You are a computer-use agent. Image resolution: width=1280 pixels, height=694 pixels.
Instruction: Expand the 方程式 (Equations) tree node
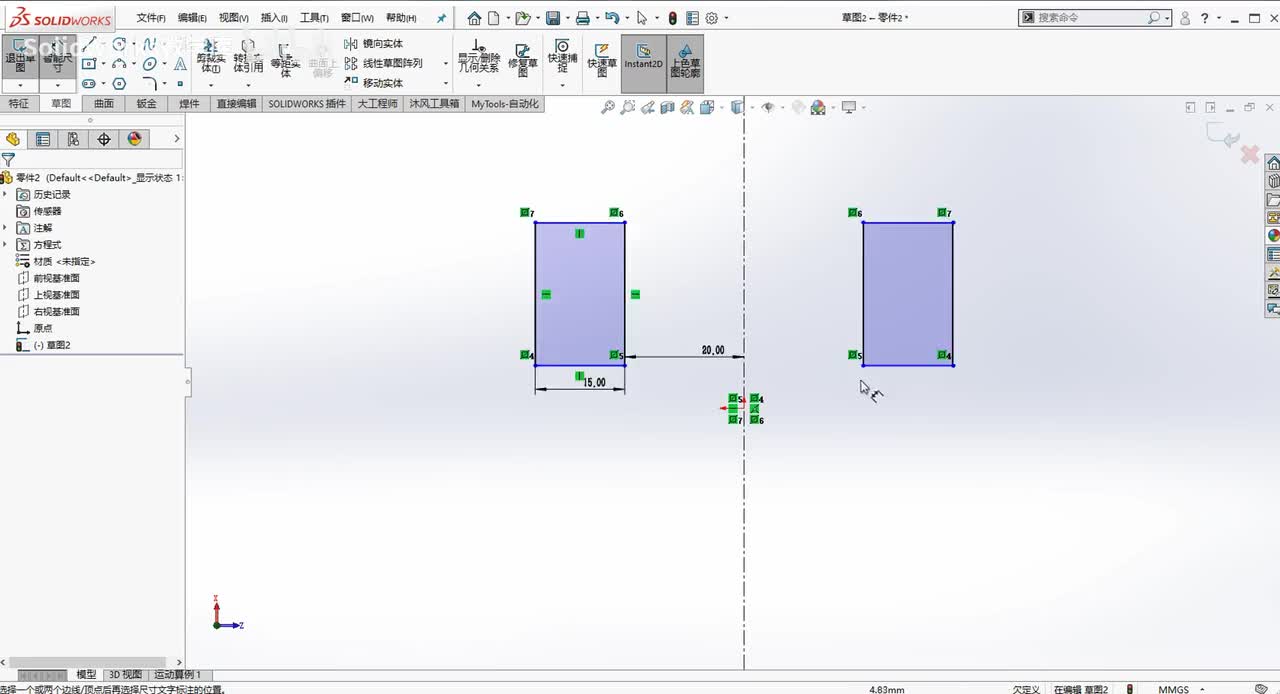coord(5,244)
